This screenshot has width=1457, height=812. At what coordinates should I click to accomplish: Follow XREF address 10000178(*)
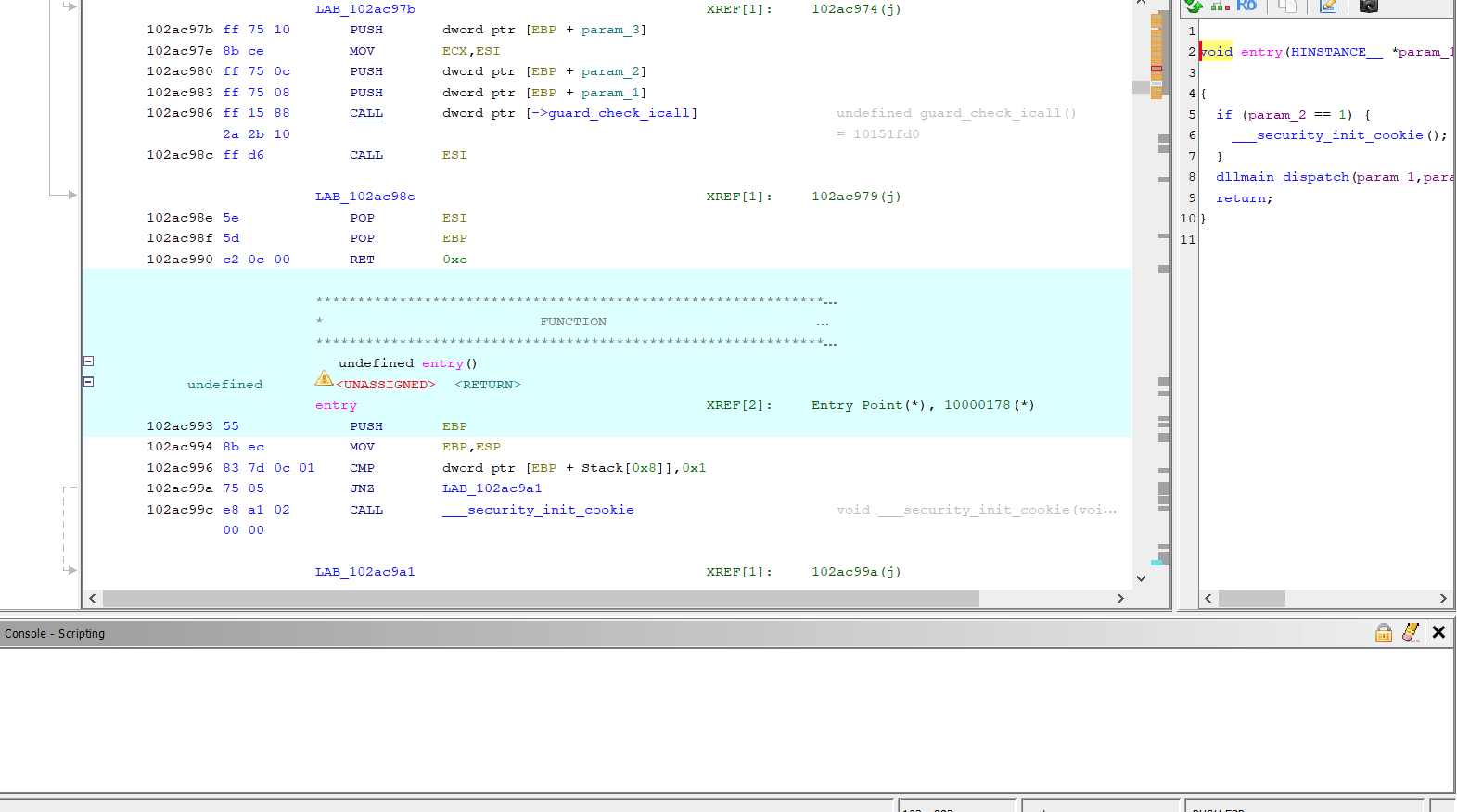[989, 405]
